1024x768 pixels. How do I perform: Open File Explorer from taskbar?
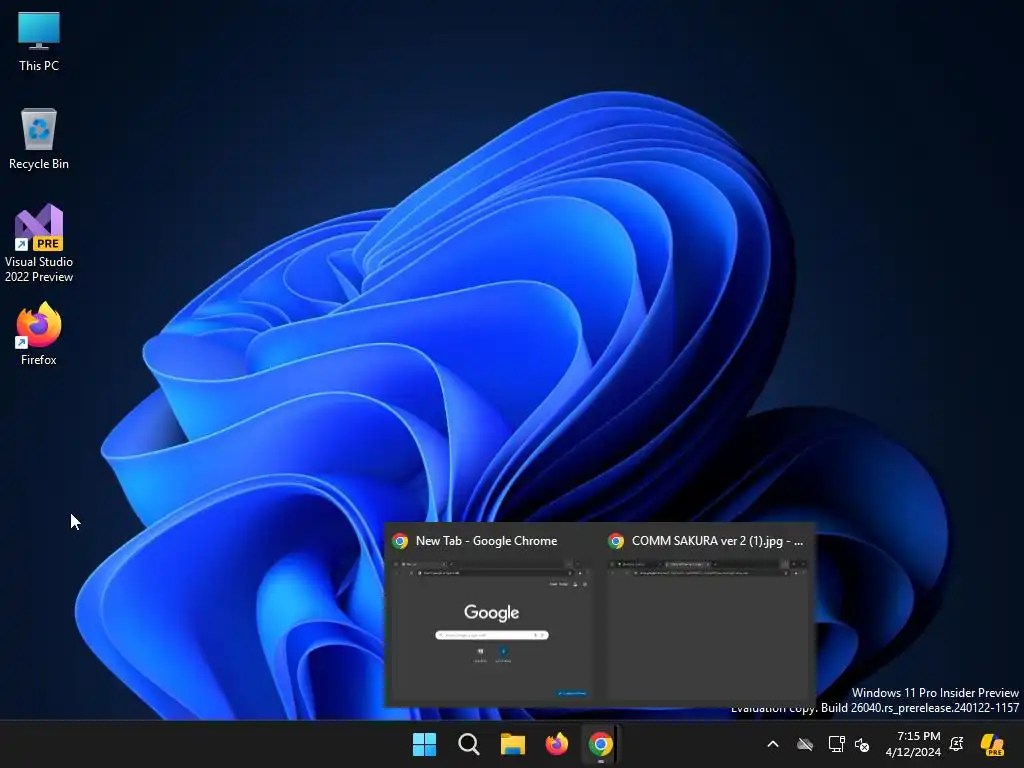(513, 744)
